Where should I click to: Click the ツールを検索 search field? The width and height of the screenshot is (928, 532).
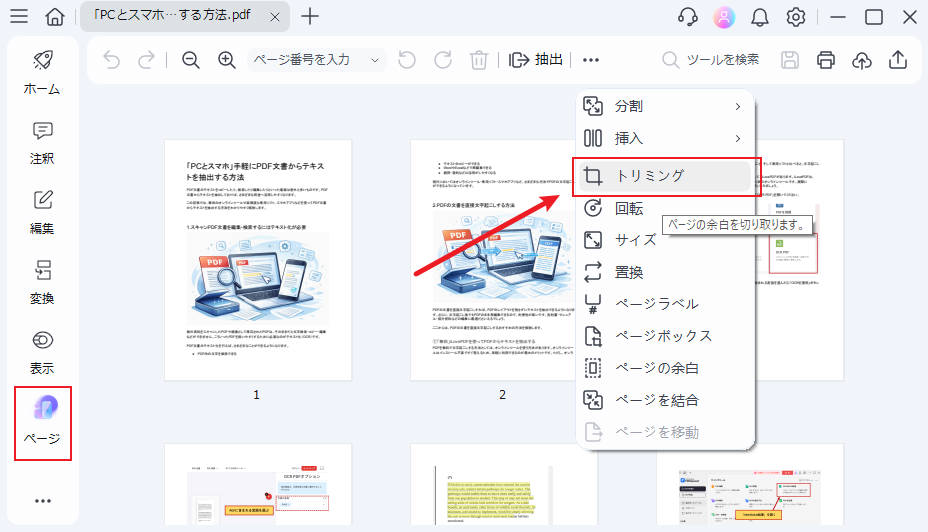(710, 60)
